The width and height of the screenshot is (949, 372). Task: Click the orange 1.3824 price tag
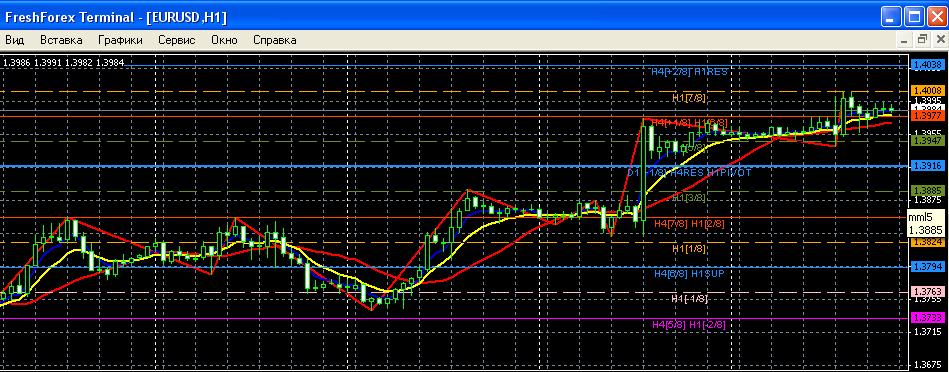tap(928, 242)
